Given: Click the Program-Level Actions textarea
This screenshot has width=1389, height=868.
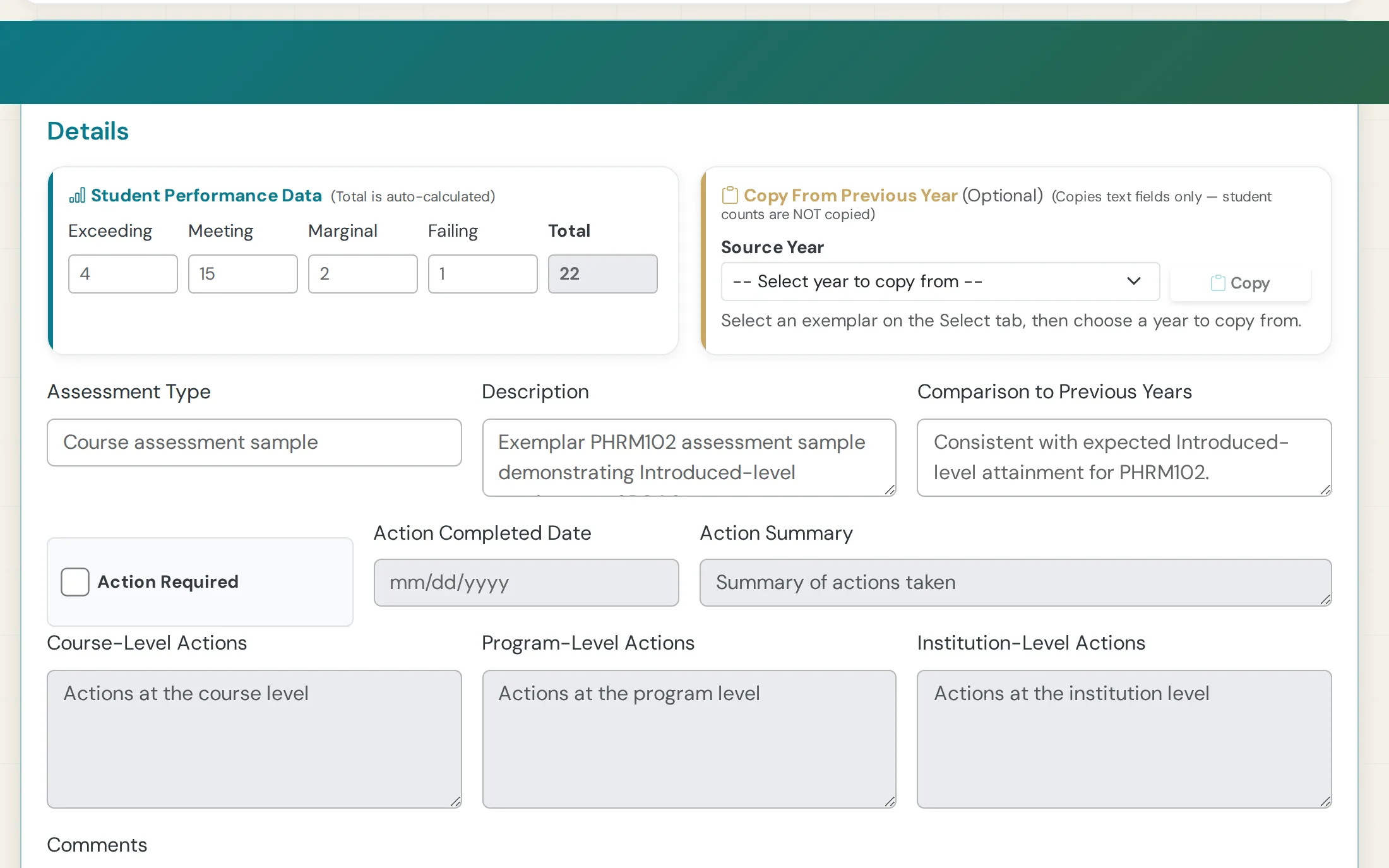Looking at the screenshot, I should 689,739.
